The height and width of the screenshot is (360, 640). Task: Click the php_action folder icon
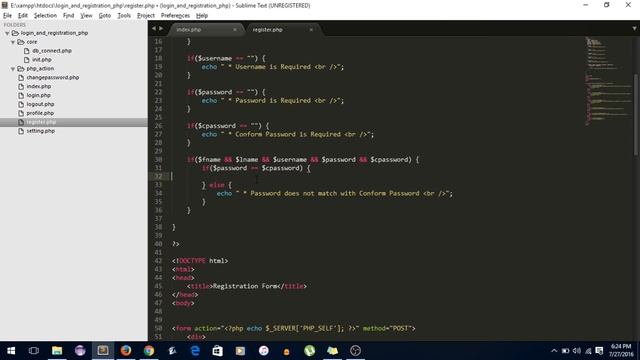tap(21, 69)
